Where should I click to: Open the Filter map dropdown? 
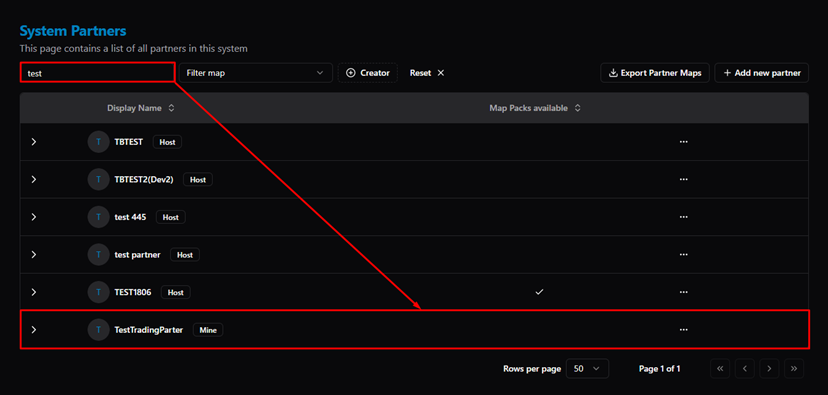pos(256,73)
